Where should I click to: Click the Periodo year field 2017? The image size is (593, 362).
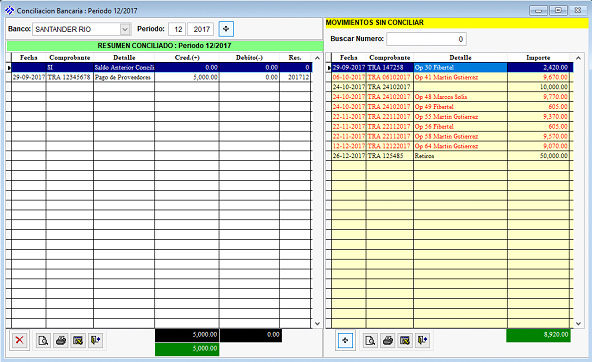(201, 29)
